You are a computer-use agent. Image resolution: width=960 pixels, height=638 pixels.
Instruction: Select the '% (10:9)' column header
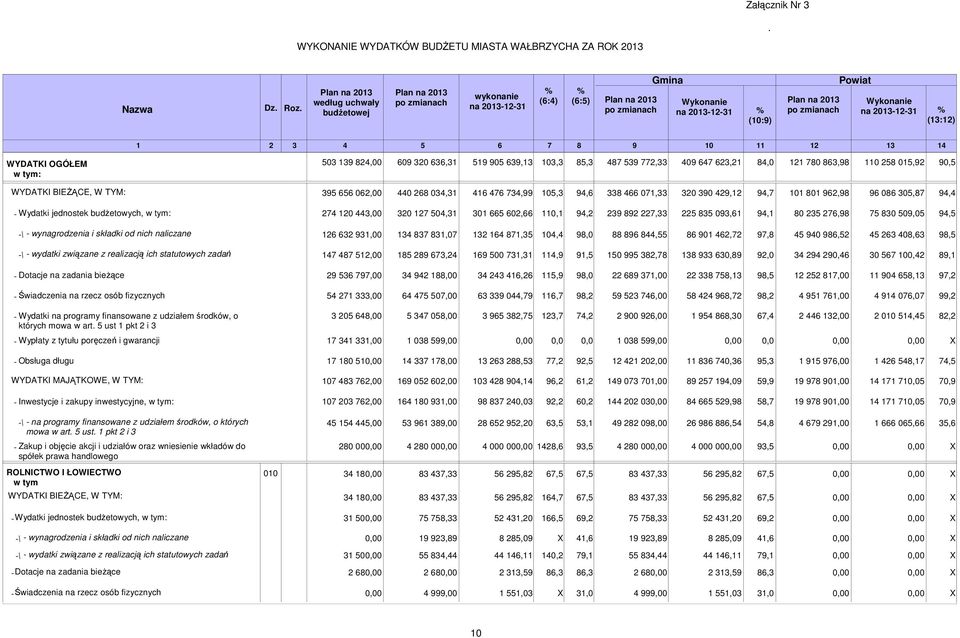760,115
